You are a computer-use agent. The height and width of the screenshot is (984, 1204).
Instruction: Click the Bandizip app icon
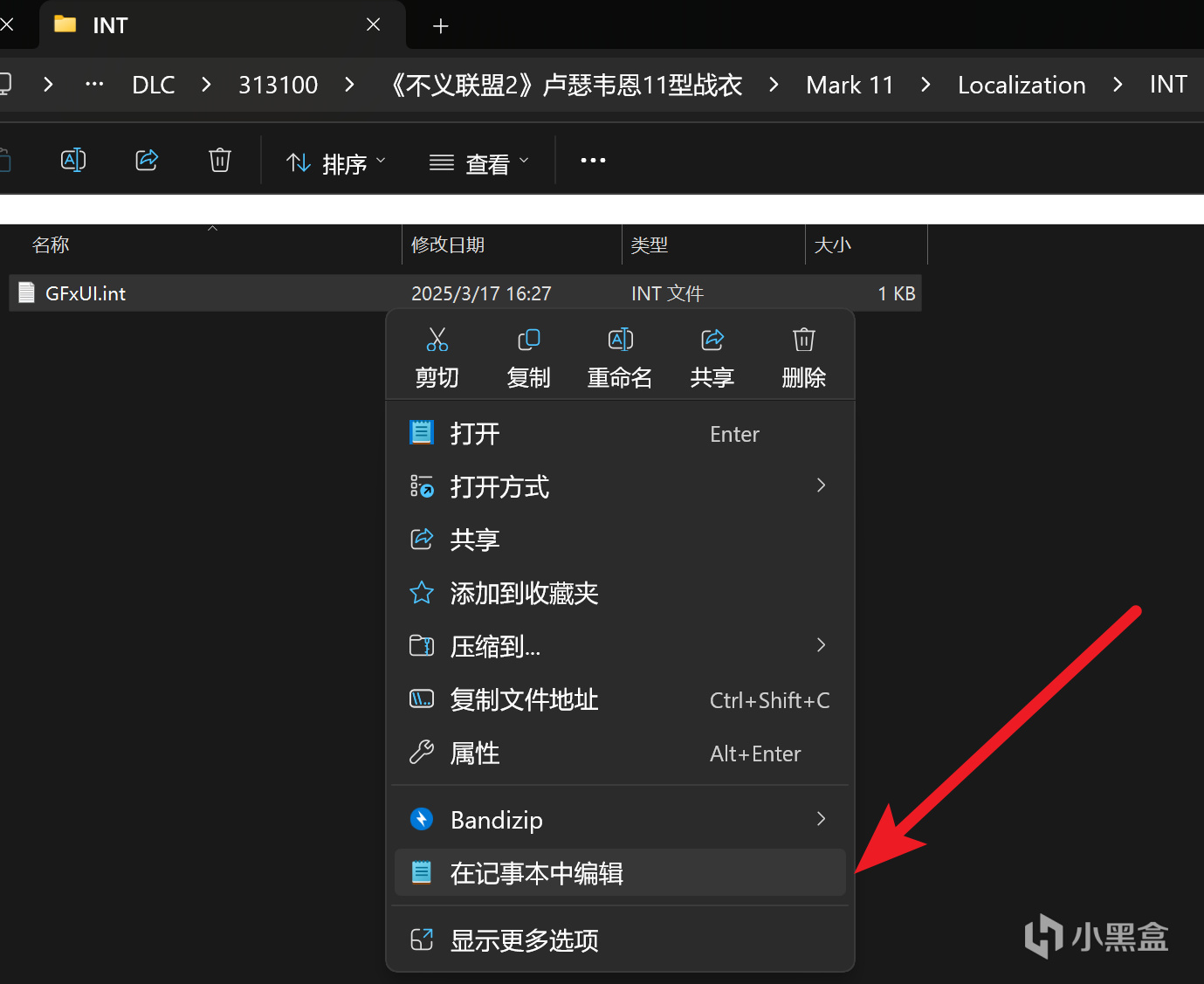422,819
